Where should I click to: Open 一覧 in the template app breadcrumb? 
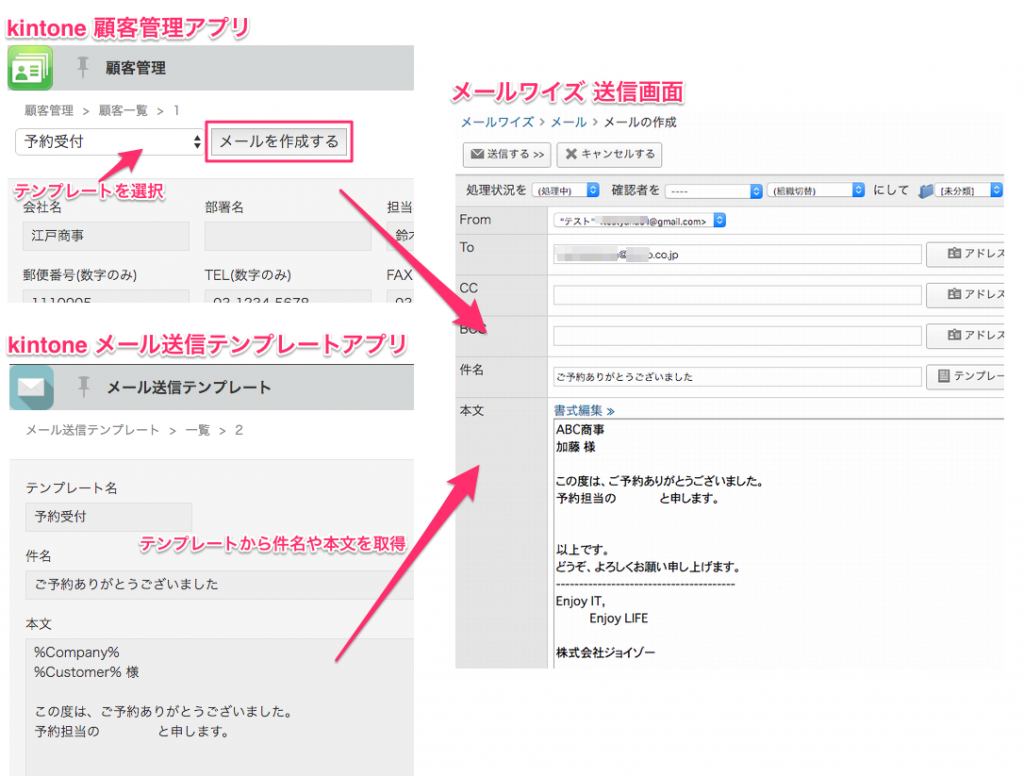pos(197,430)
